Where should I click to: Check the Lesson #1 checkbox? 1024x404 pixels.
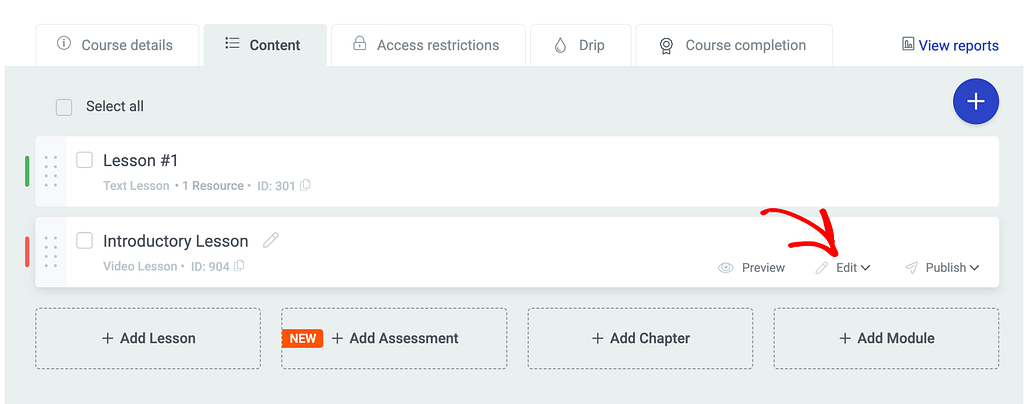click(x=84, y=160)
